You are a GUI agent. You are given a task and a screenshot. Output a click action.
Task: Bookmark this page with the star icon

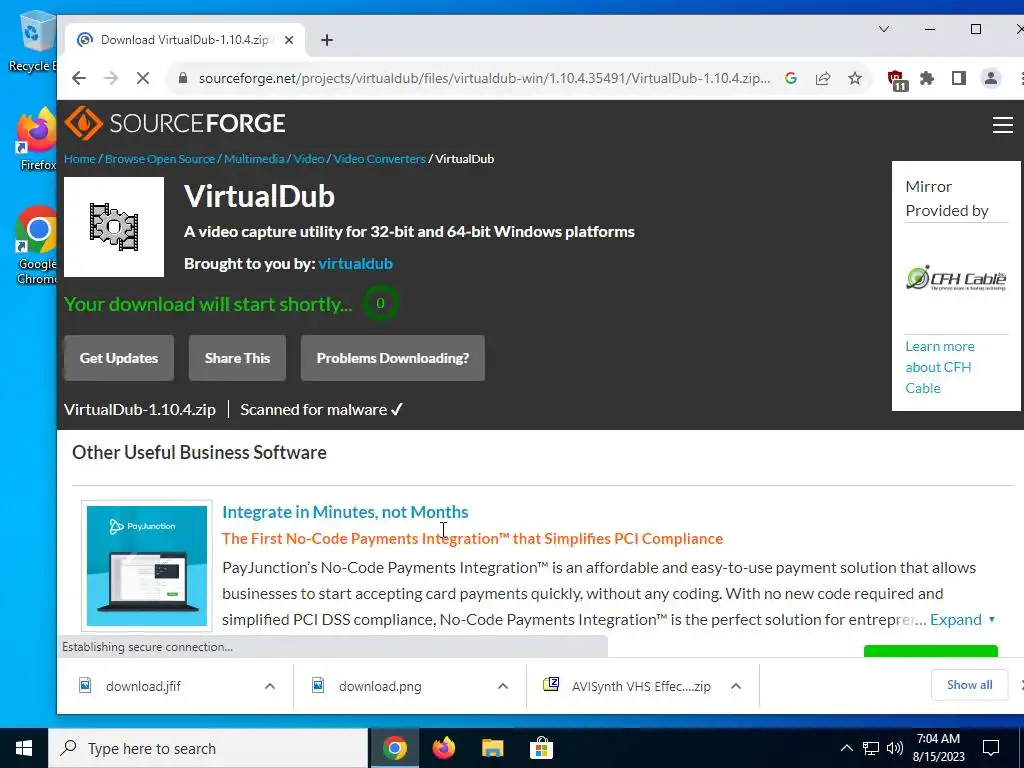pos(855,78)
